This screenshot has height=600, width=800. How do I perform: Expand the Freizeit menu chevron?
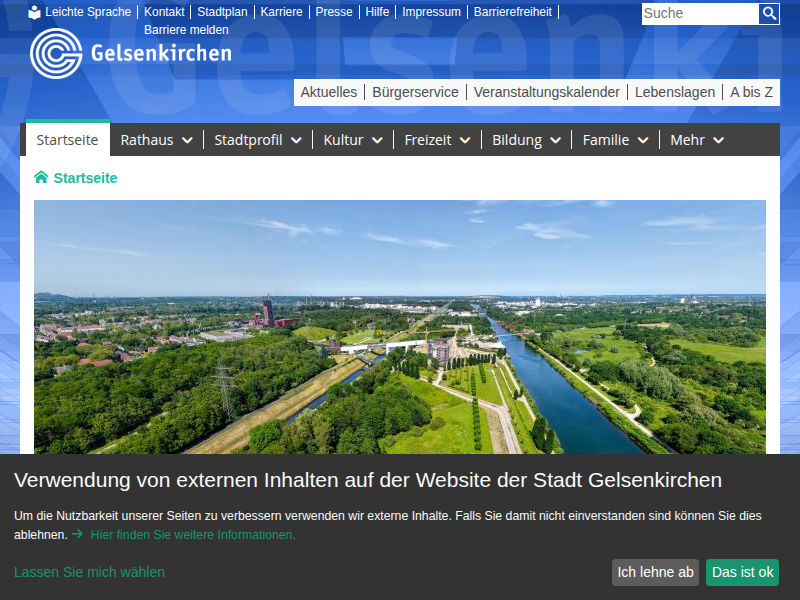465,140
